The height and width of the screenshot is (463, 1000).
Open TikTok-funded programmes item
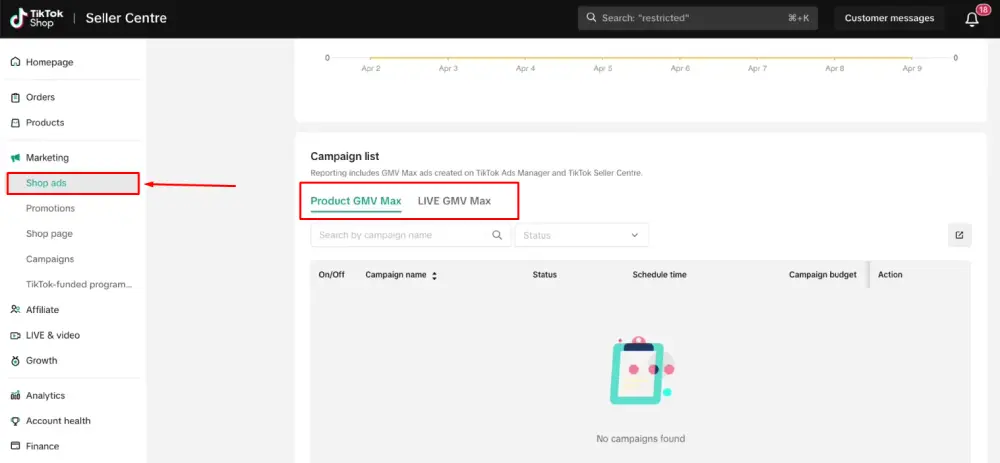(79, 284)
